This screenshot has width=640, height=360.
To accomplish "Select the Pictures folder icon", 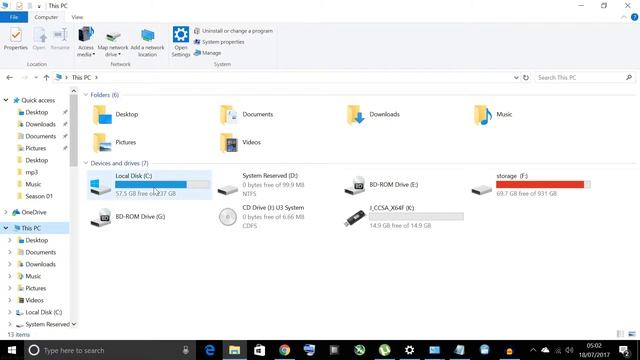I will click(x=102, y=142).
